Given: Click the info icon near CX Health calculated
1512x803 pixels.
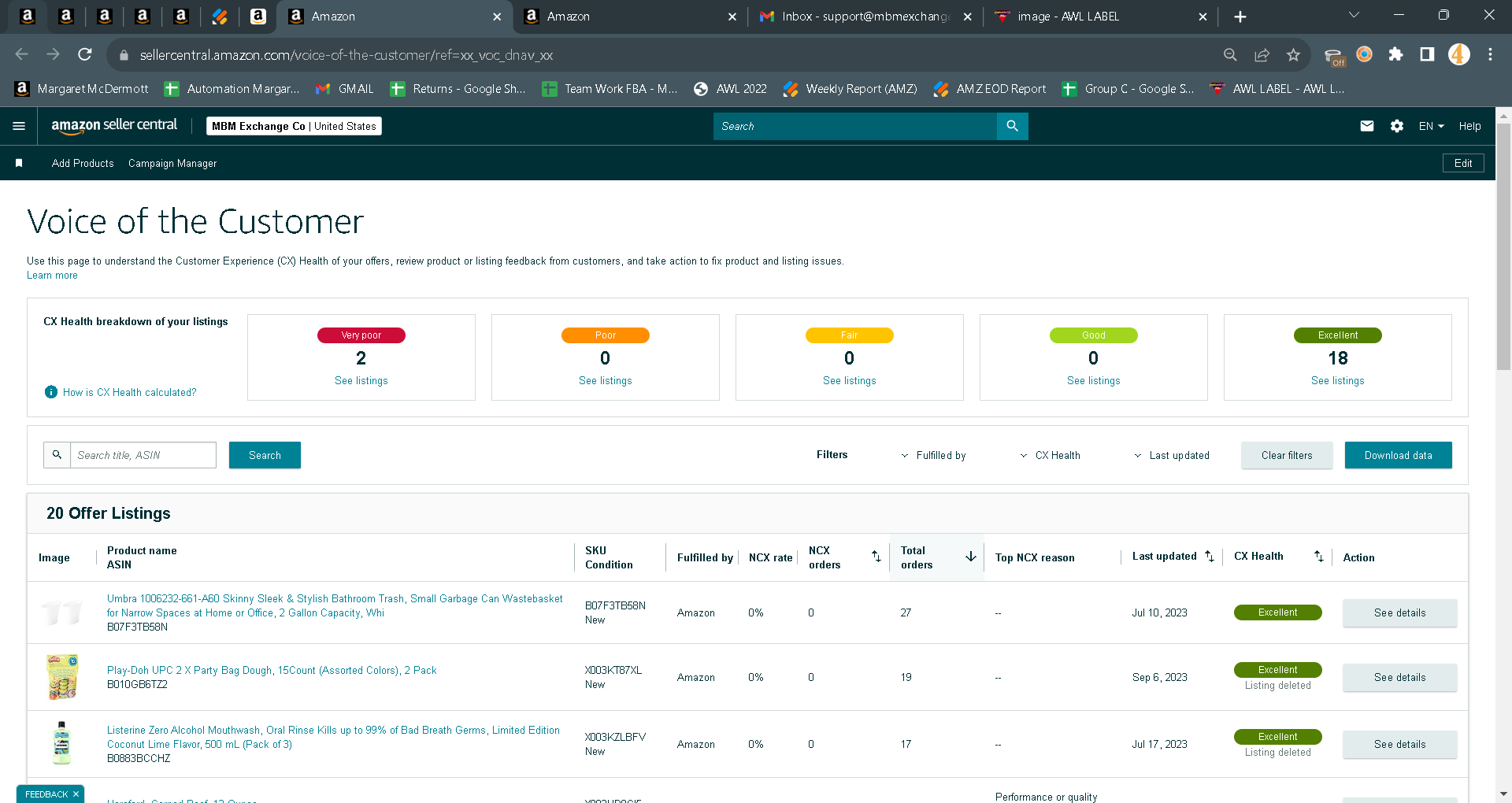Looking at the screenshot, I should (x=51, y=392).
